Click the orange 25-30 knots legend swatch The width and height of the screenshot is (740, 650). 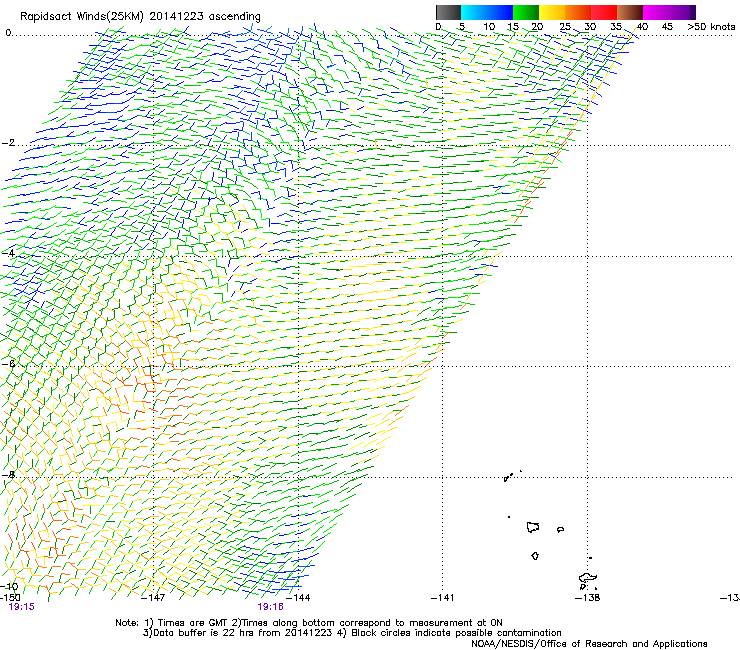coord(578,12)
